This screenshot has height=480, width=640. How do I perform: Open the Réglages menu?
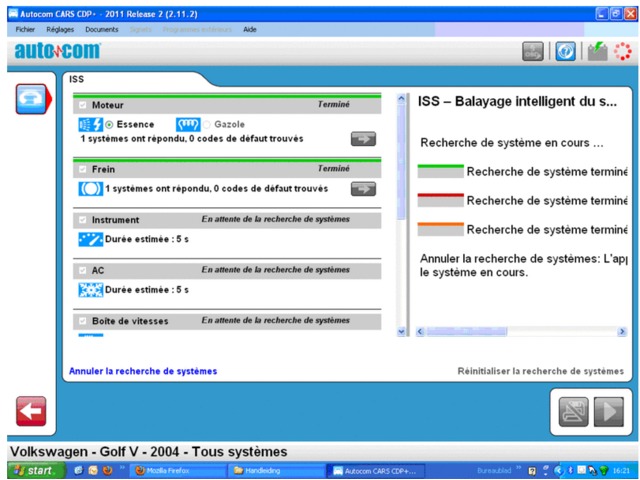coord(60,29)
